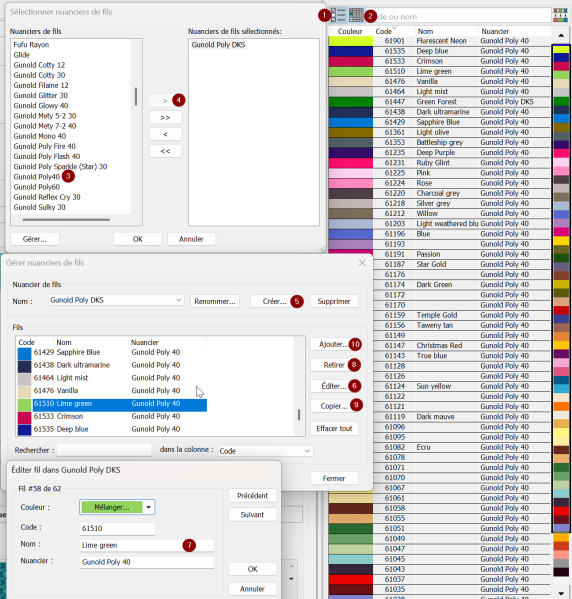Switch thread panel to list view icon
572x599 pixels.
tap(338, 15)
